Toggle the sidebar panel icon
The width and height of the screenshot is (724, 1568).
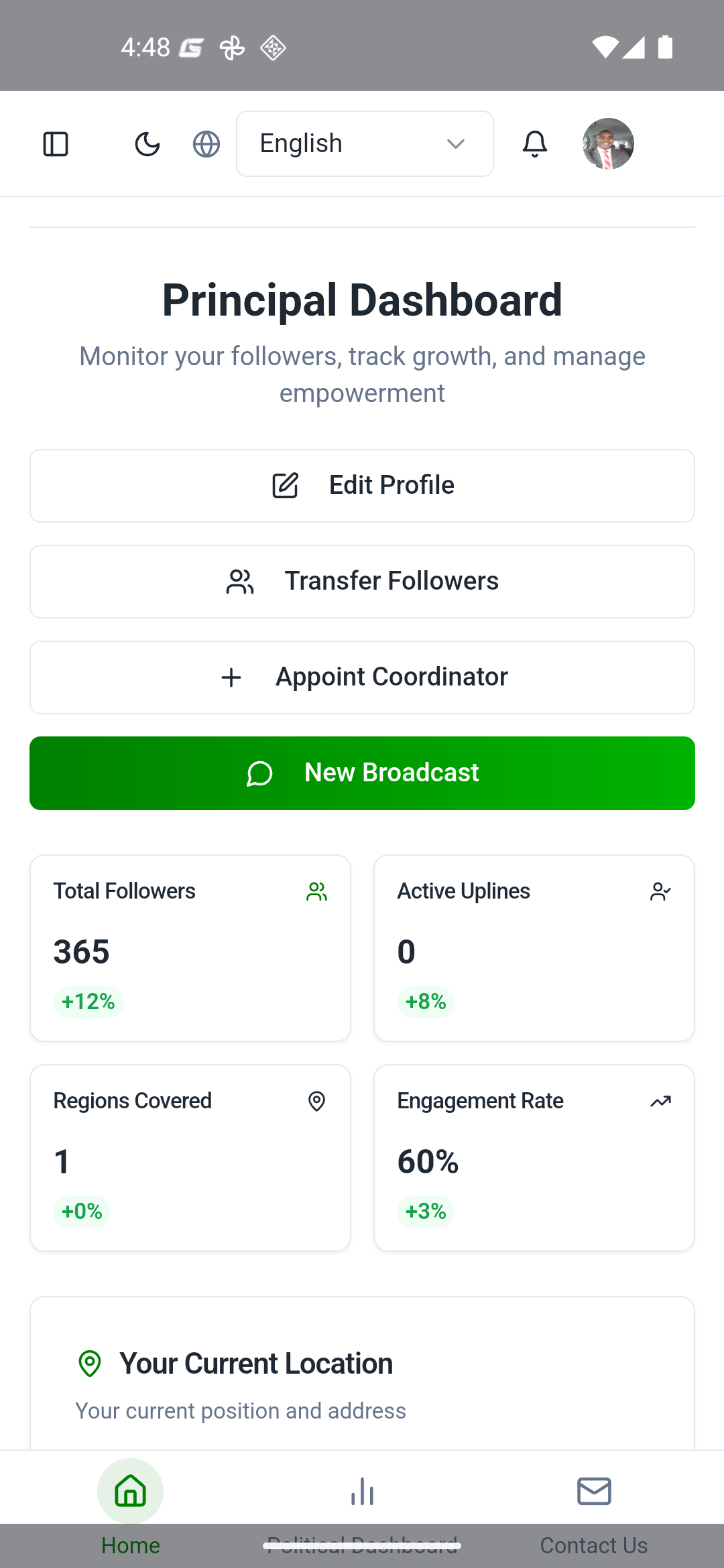(56, 144)
